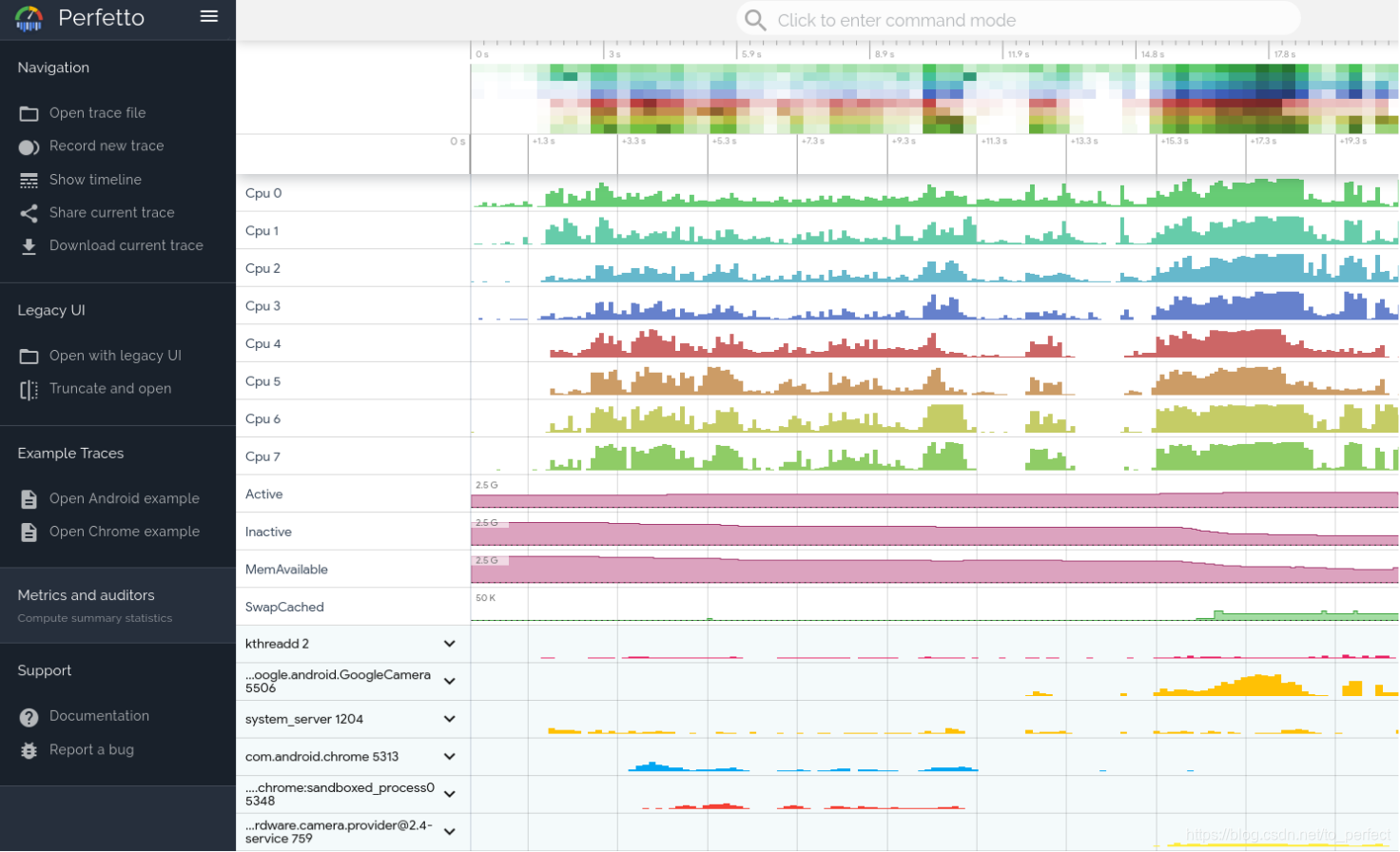Screen dimensions: 1400x852
Task: Select the Cpu 7 track label
Action: [x=263, y=456]
